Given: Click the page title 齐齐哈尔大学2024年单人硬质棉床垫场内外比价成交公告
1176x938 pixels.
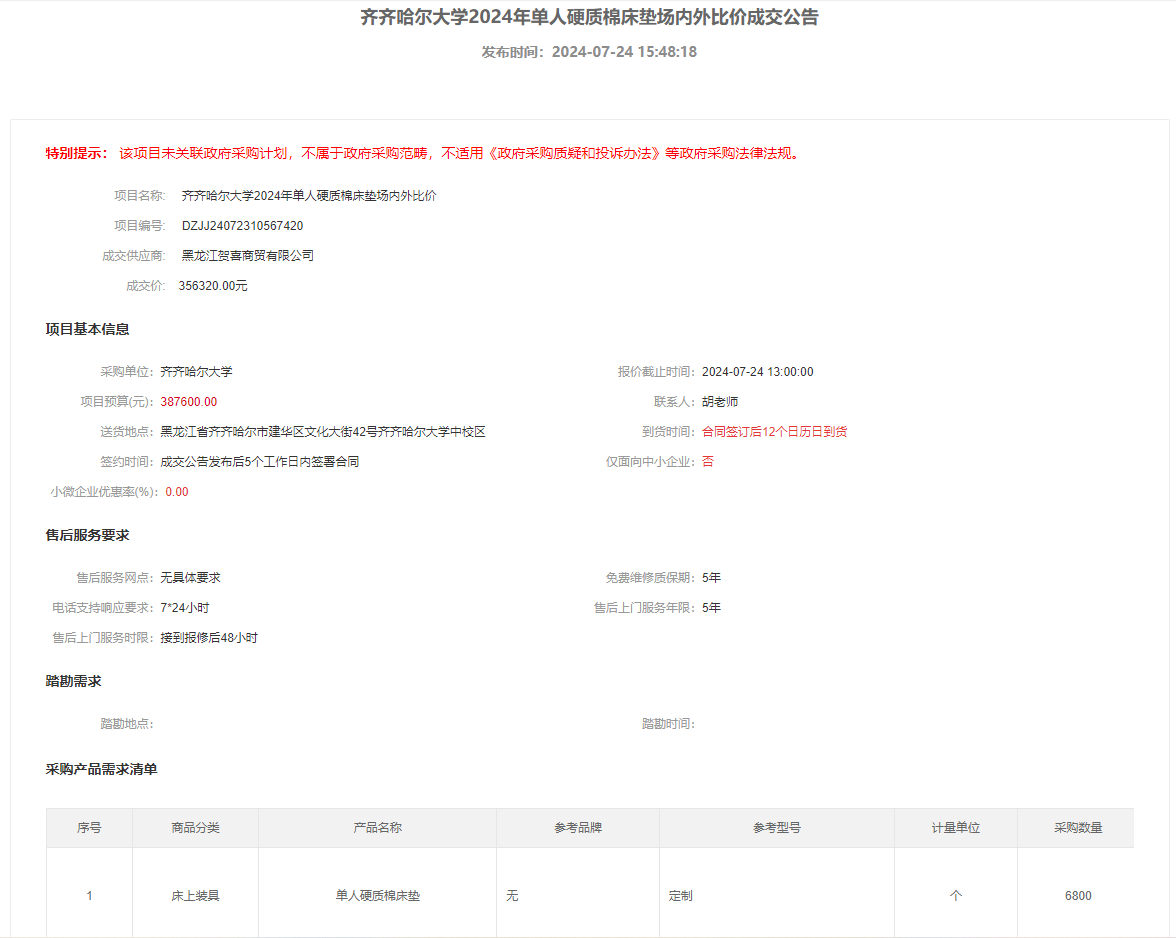Looking at the screenshot, I should pos(589,18).
